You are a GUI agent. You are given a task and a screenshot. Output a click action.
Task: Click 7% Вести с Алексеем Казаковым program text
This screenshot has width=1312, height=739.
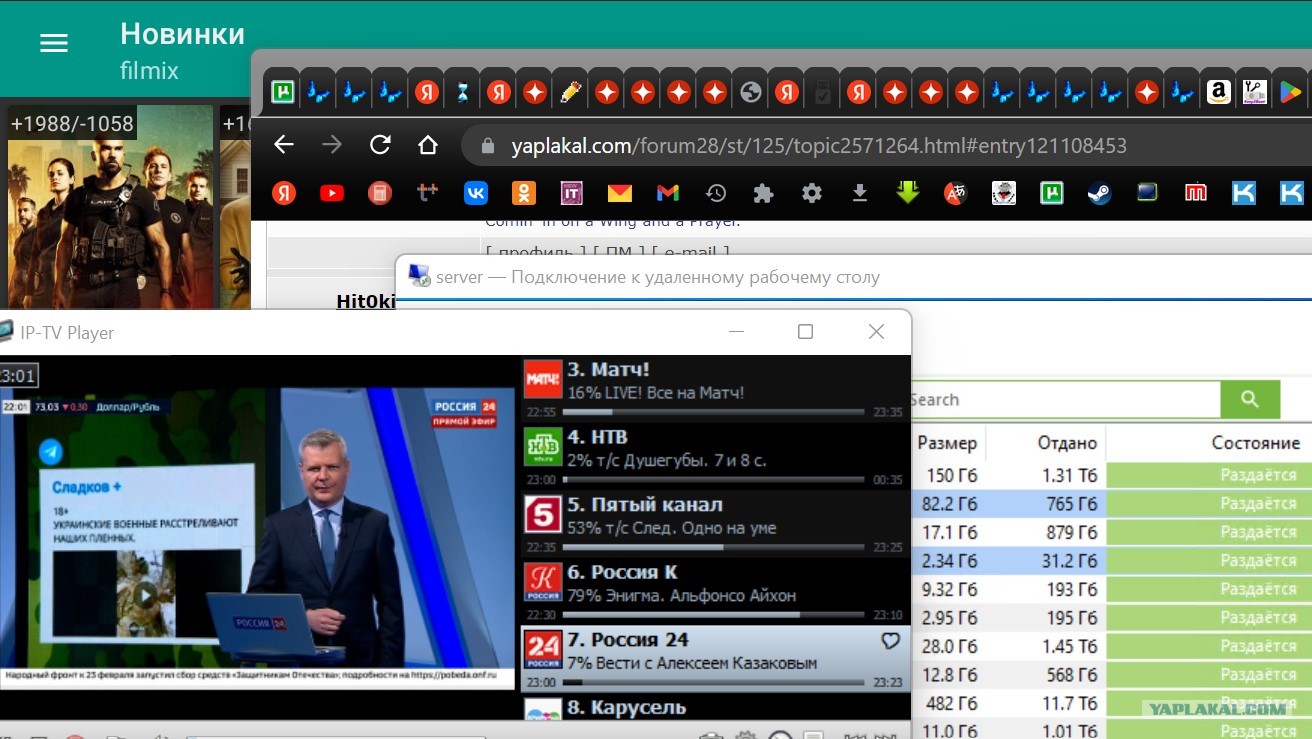[692, 662]
